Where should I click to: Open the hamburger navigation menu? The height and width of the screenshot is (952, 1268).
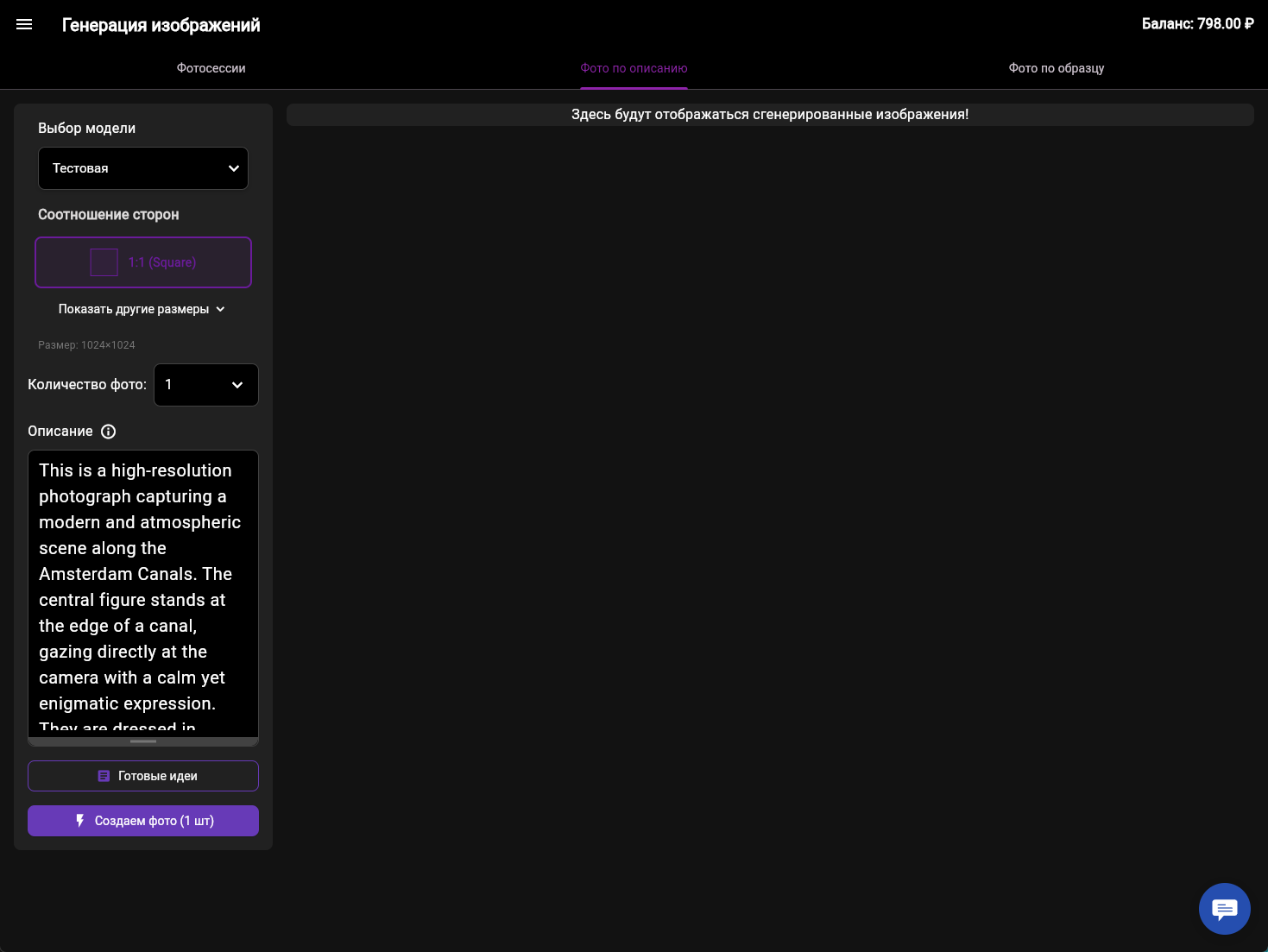24,24
